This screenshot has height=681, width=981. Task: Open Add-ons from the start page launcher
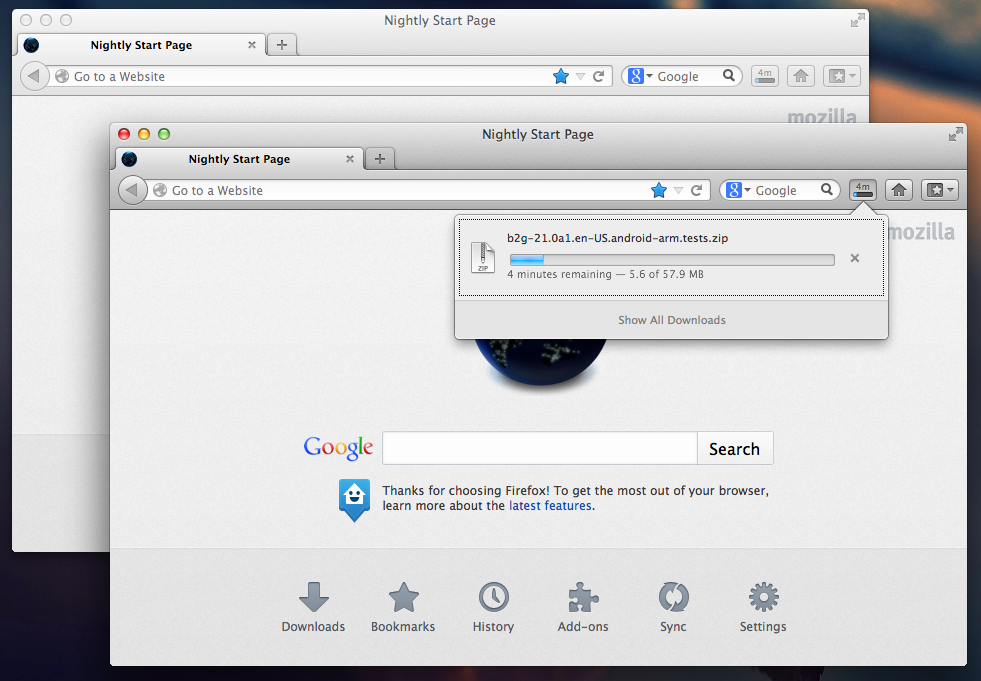[583, 607]
